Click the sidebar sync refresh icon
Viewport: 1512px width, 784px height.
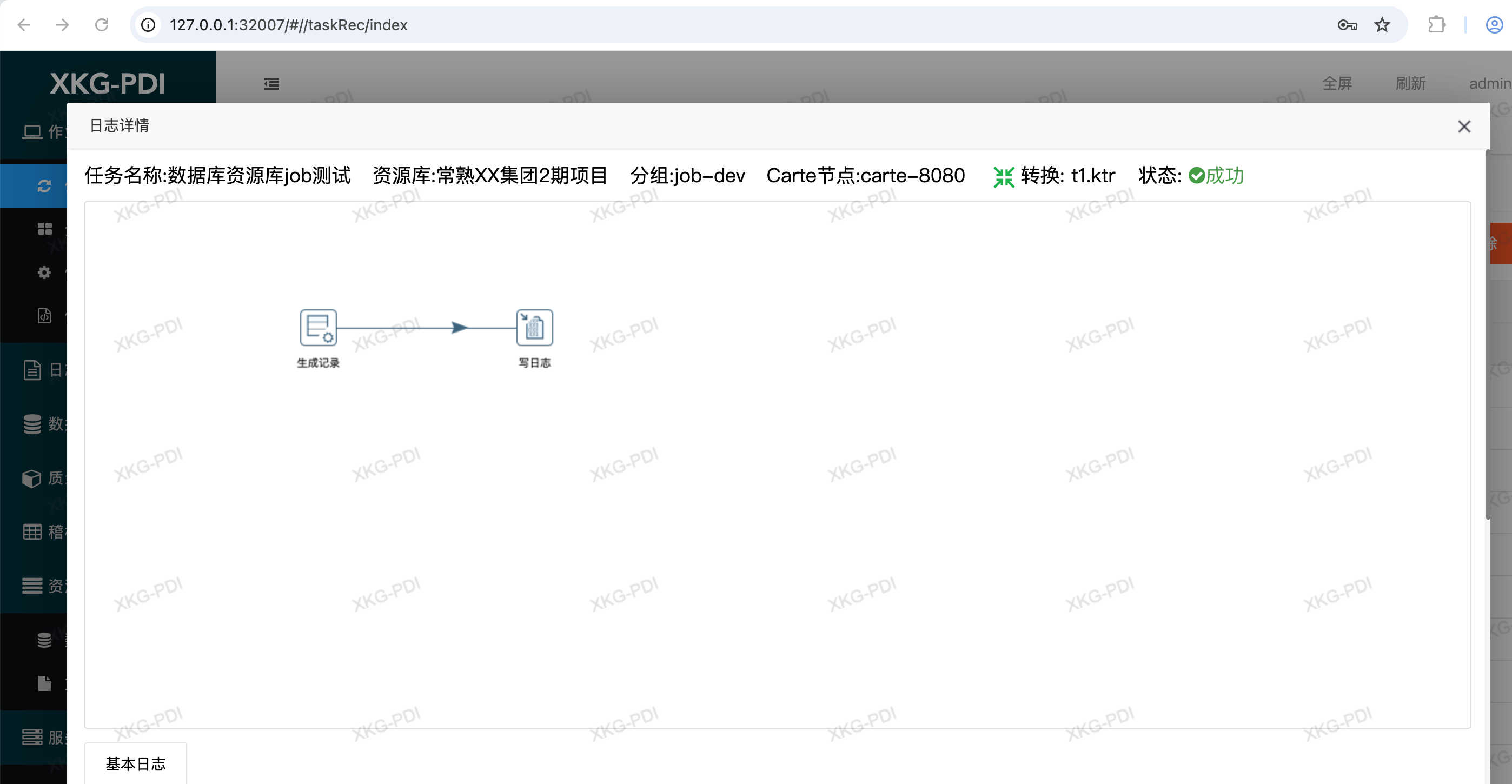tap(44, 186)
